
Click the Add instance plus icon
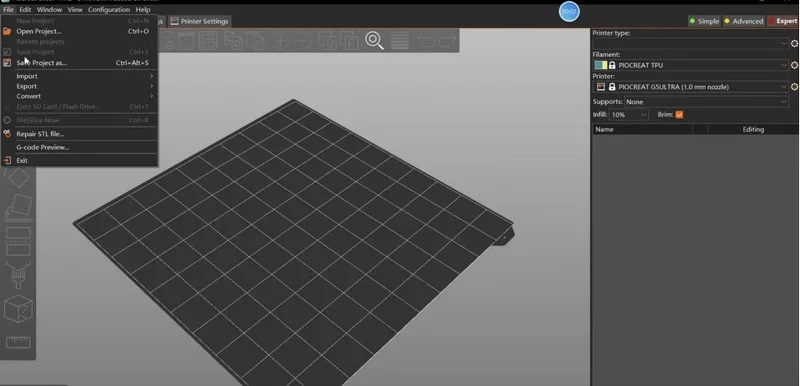(x=280, y=41)
